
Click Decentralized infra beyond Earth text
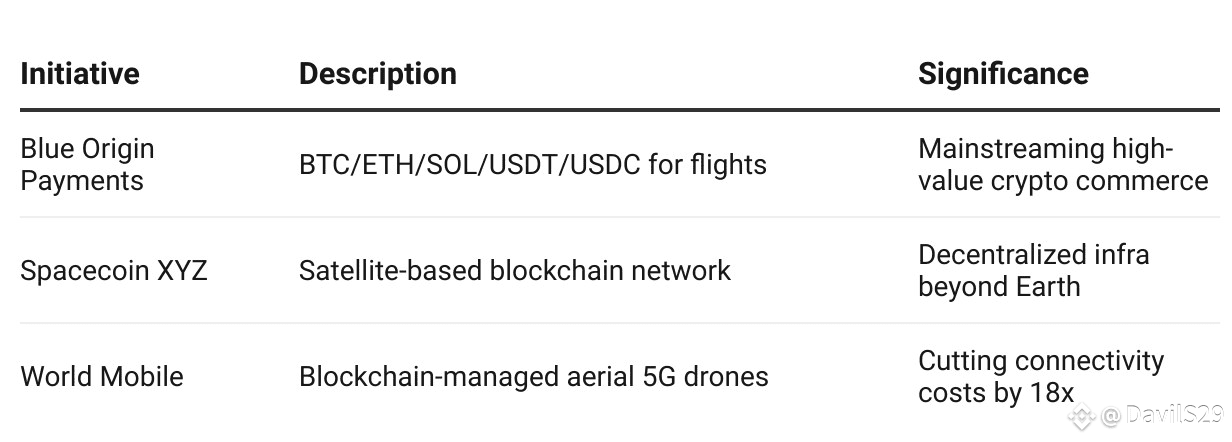pyautogui.click(x=1034, y=271)
